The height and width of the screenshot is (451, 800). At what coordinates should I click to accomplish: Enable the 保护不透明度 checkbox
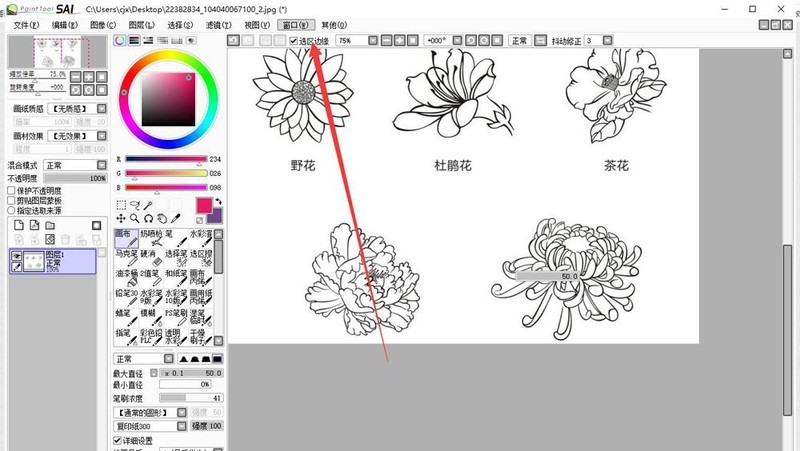point(11,190)
